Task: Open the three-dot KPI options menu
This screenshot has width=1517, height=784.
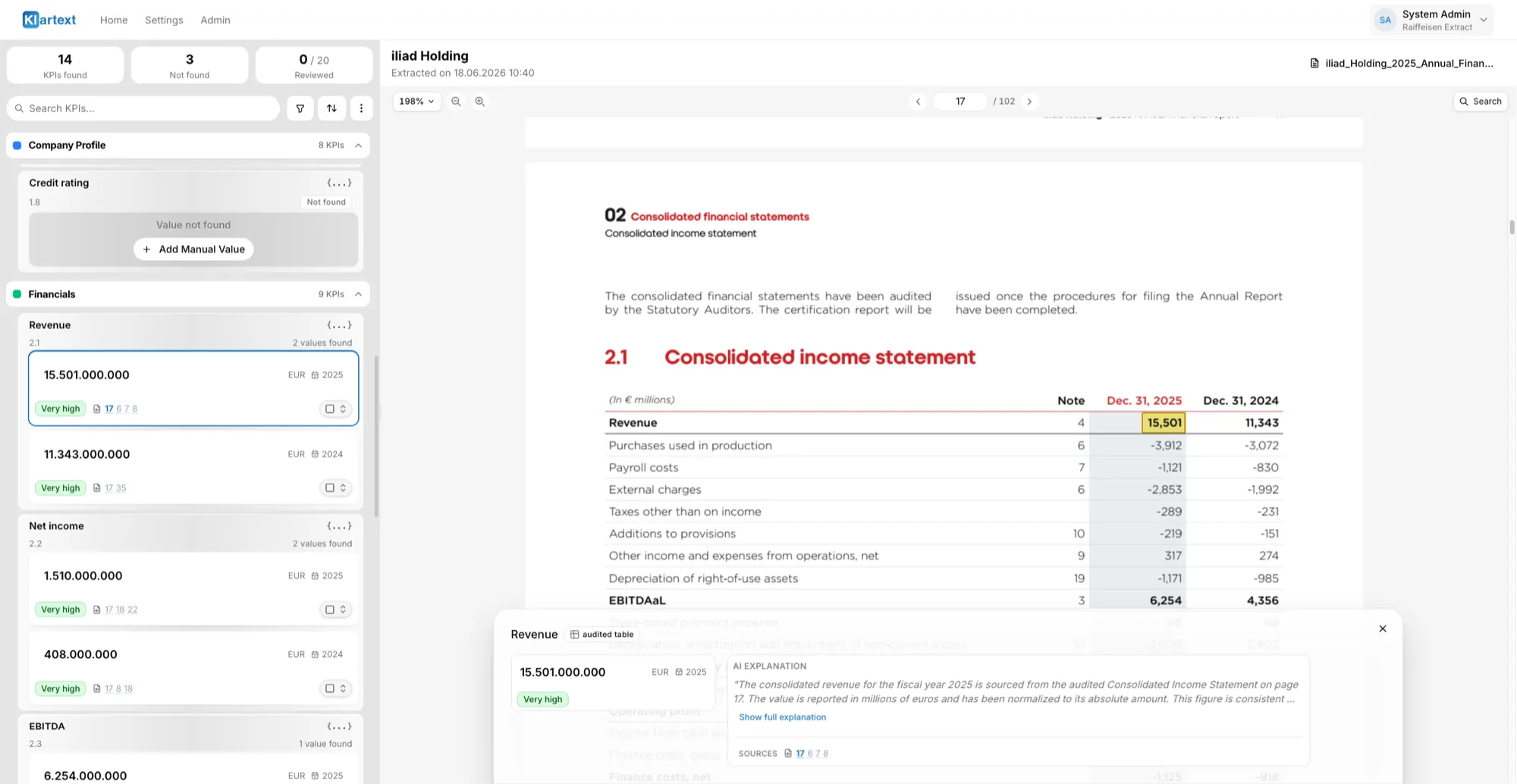Action: pyautogui.click(x=361, y=108)
